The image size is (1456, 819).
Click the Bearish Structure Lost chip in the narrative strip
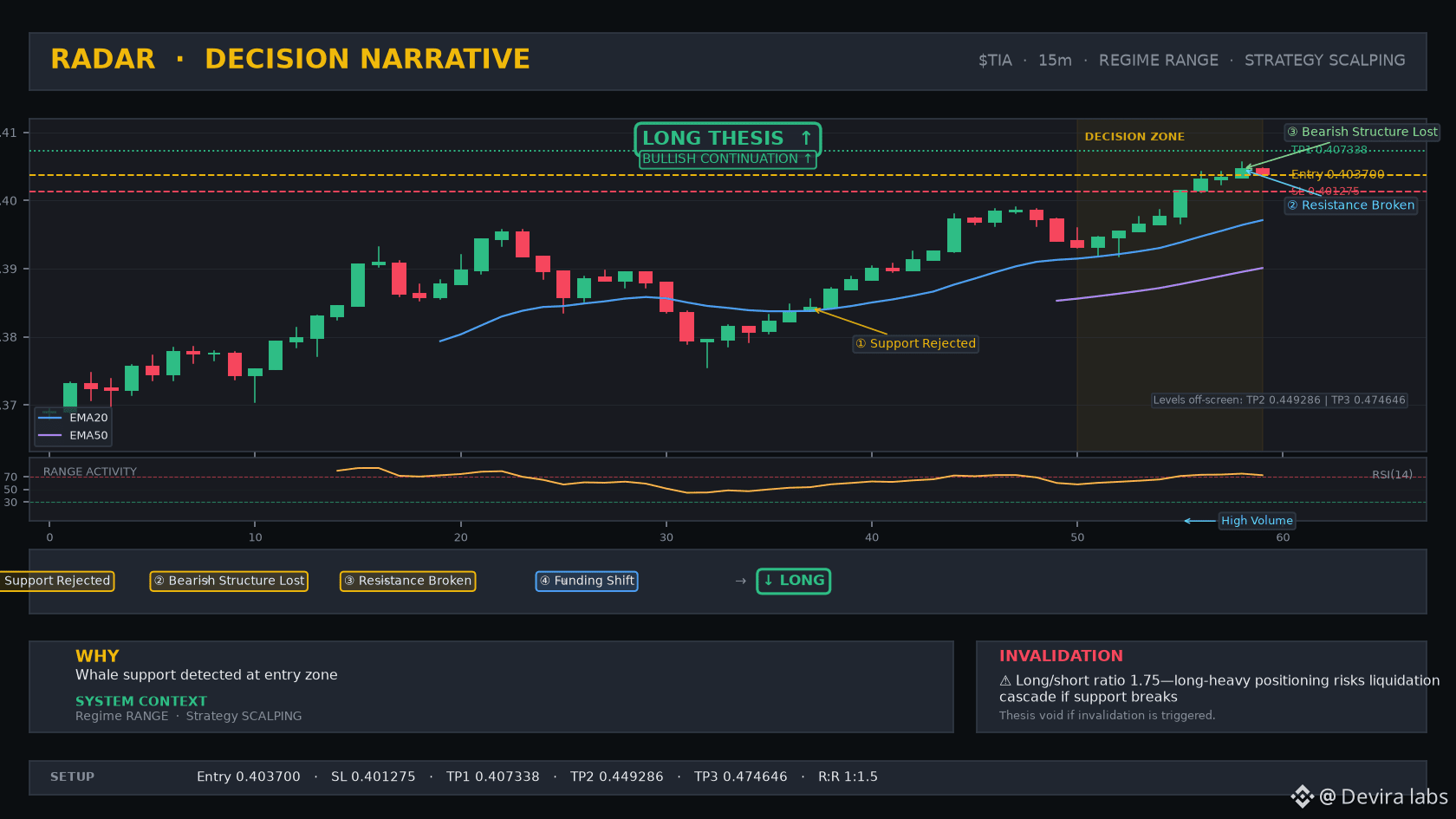click(x=229, y=581)
